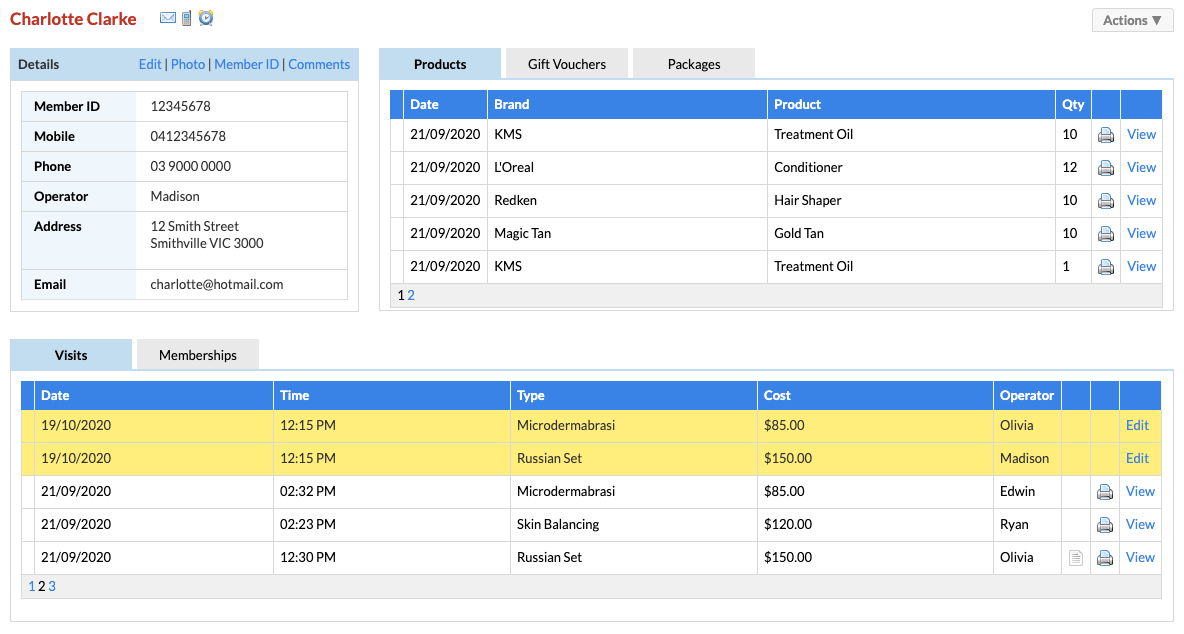The width and height of the screenshot is (1184, 634).
Task: Open the Comments link in Details
Action: 319,64
